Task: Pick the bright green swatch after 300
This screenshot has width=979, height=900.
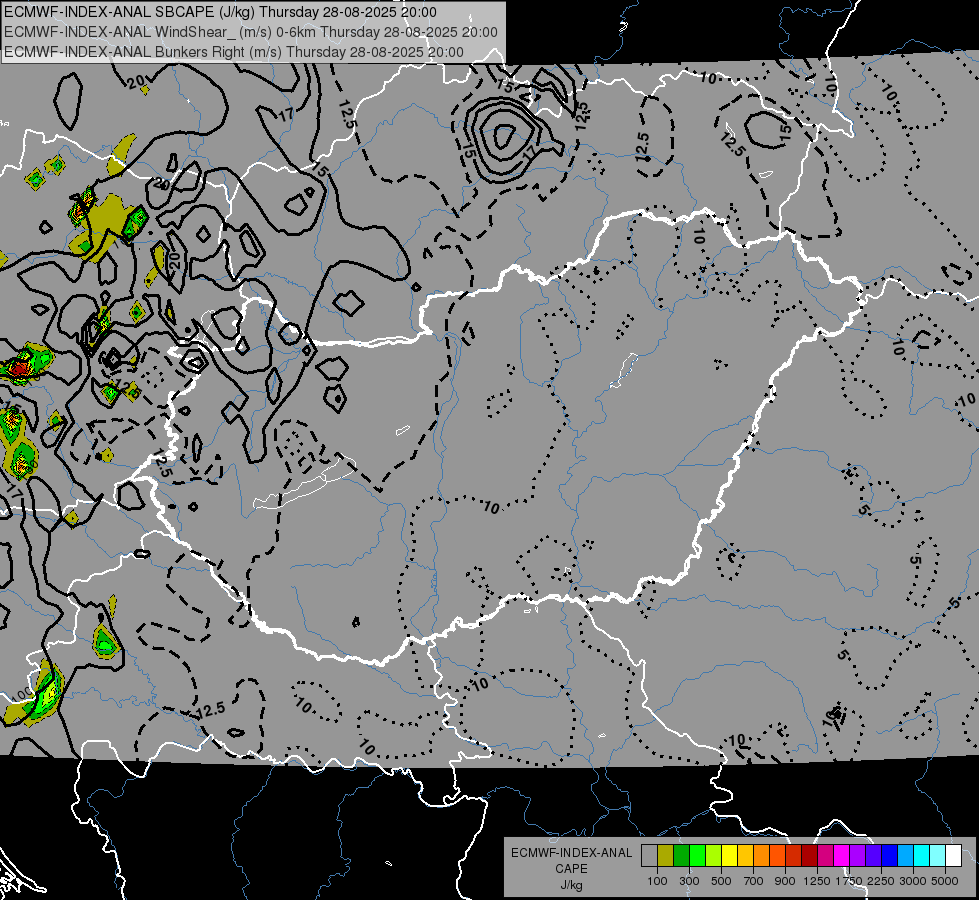Action: pos(697,855)
